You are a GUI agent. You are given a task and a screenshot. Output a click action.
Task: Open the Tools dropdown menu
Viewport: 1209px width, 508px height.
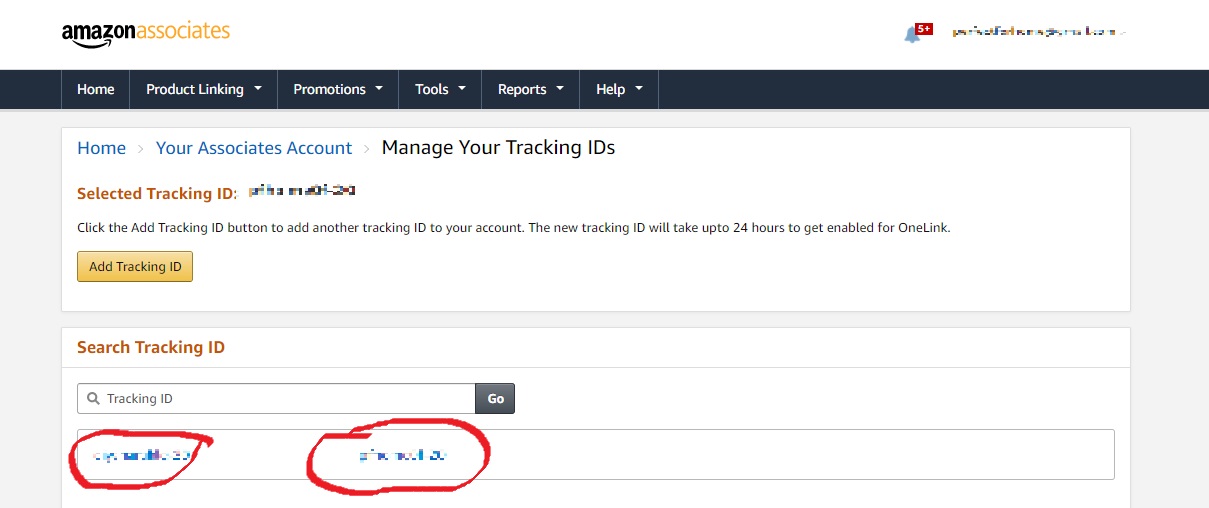pyautogui.click(x=440, y=89)
